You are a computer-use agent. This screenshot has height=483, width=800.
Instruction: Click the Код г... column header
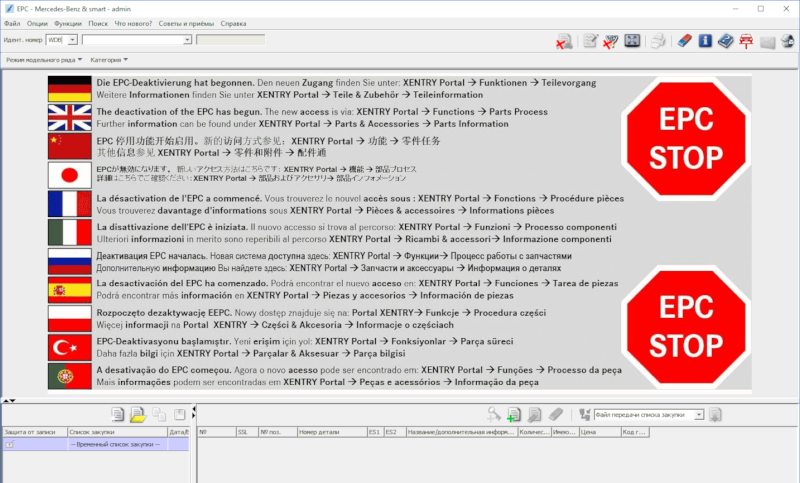tap(635, 432)
